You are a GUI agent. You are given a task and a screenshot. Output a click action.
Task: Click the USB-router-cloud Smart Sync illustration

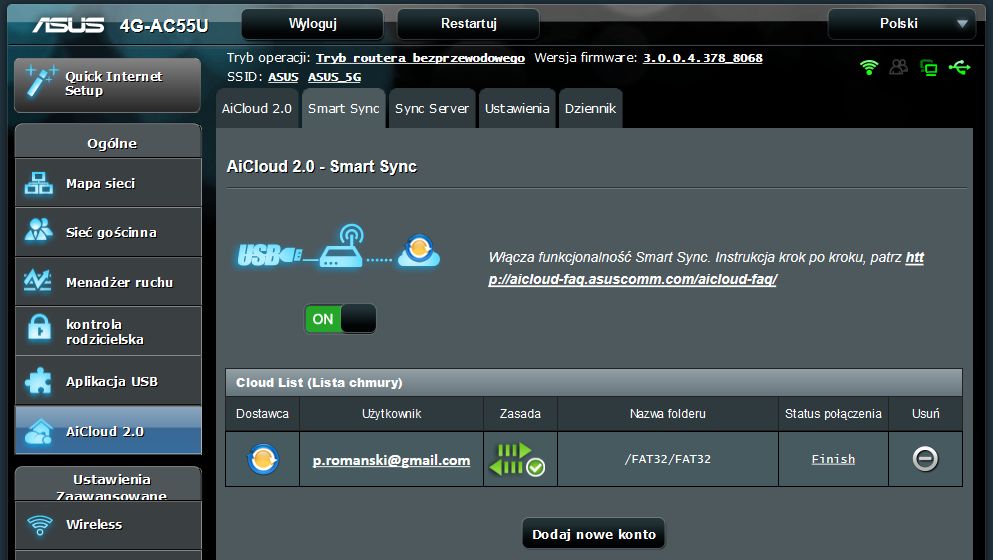338,247
